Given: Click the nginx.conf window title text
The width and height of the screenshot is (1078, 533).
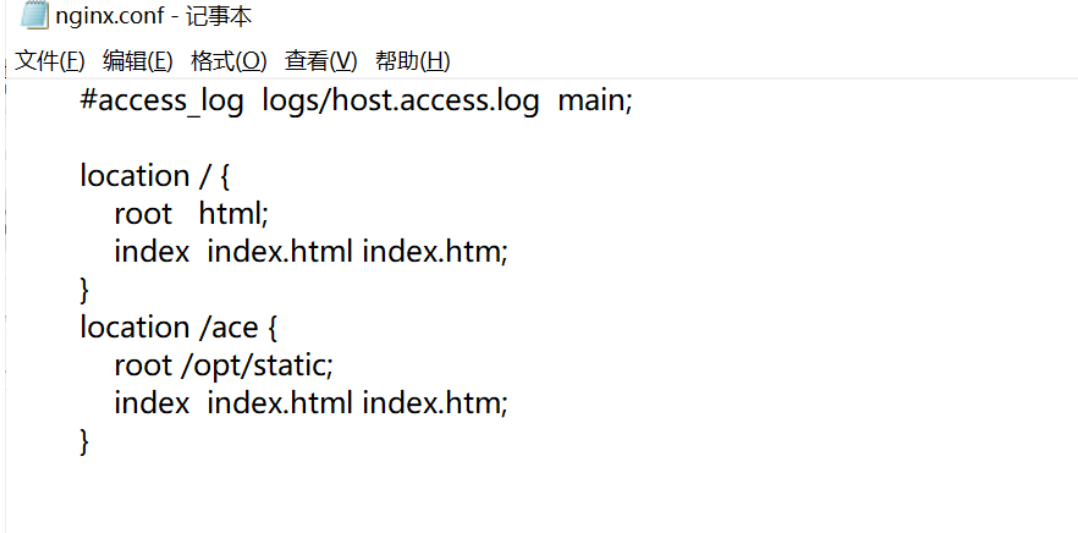Looking at the screenshot, I should pyautogui.click(x=154, y=17).
